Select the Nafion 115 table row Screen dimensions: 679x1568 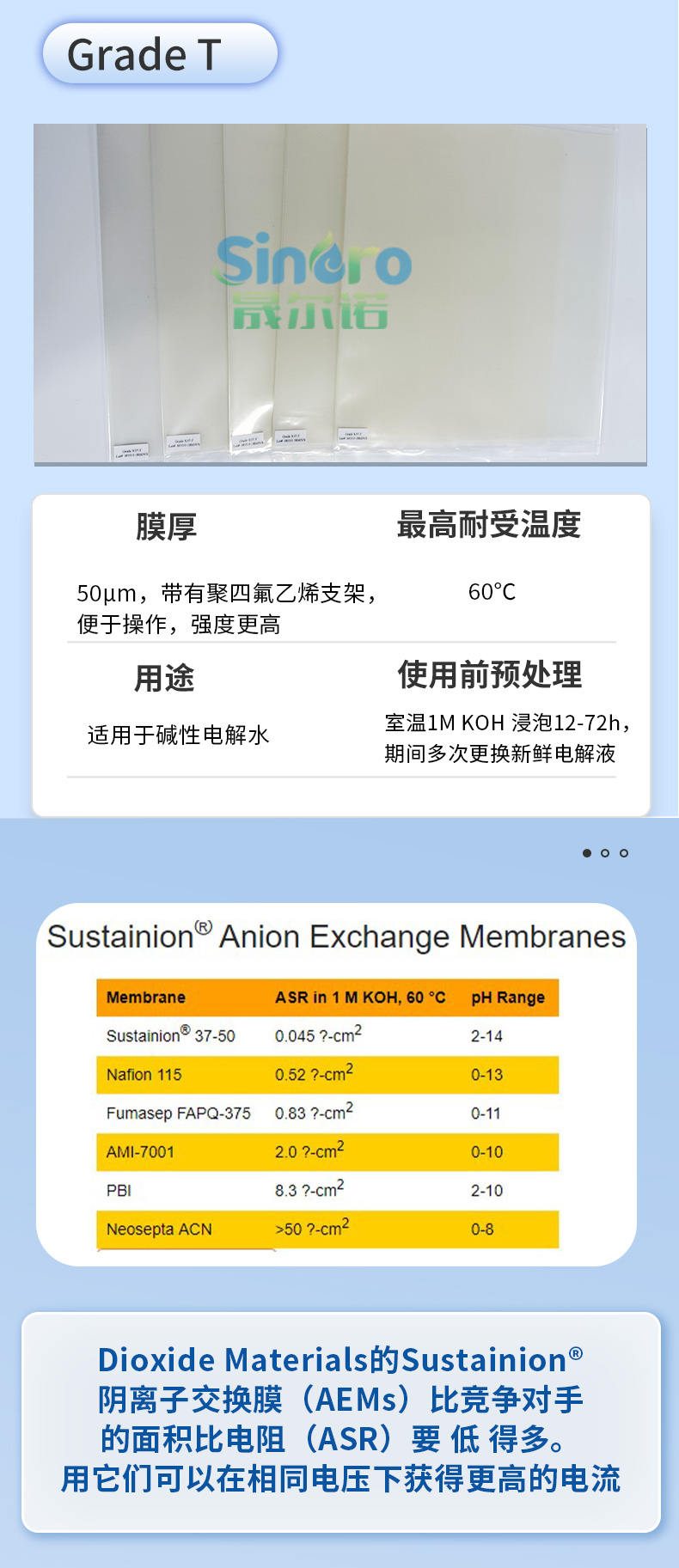coord(327,1075)
